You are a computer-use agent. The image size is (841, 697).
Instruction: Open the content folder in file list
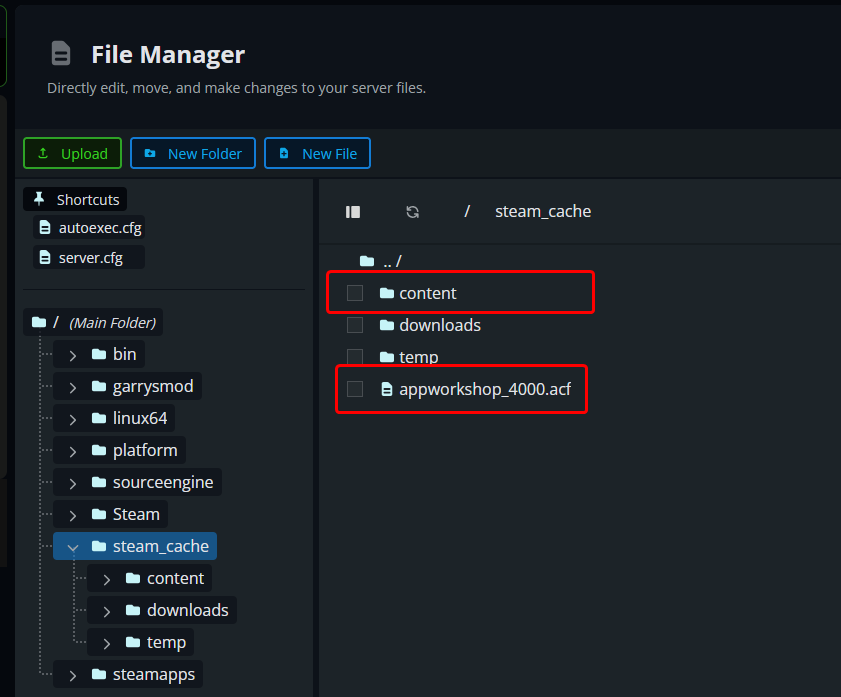418,293
